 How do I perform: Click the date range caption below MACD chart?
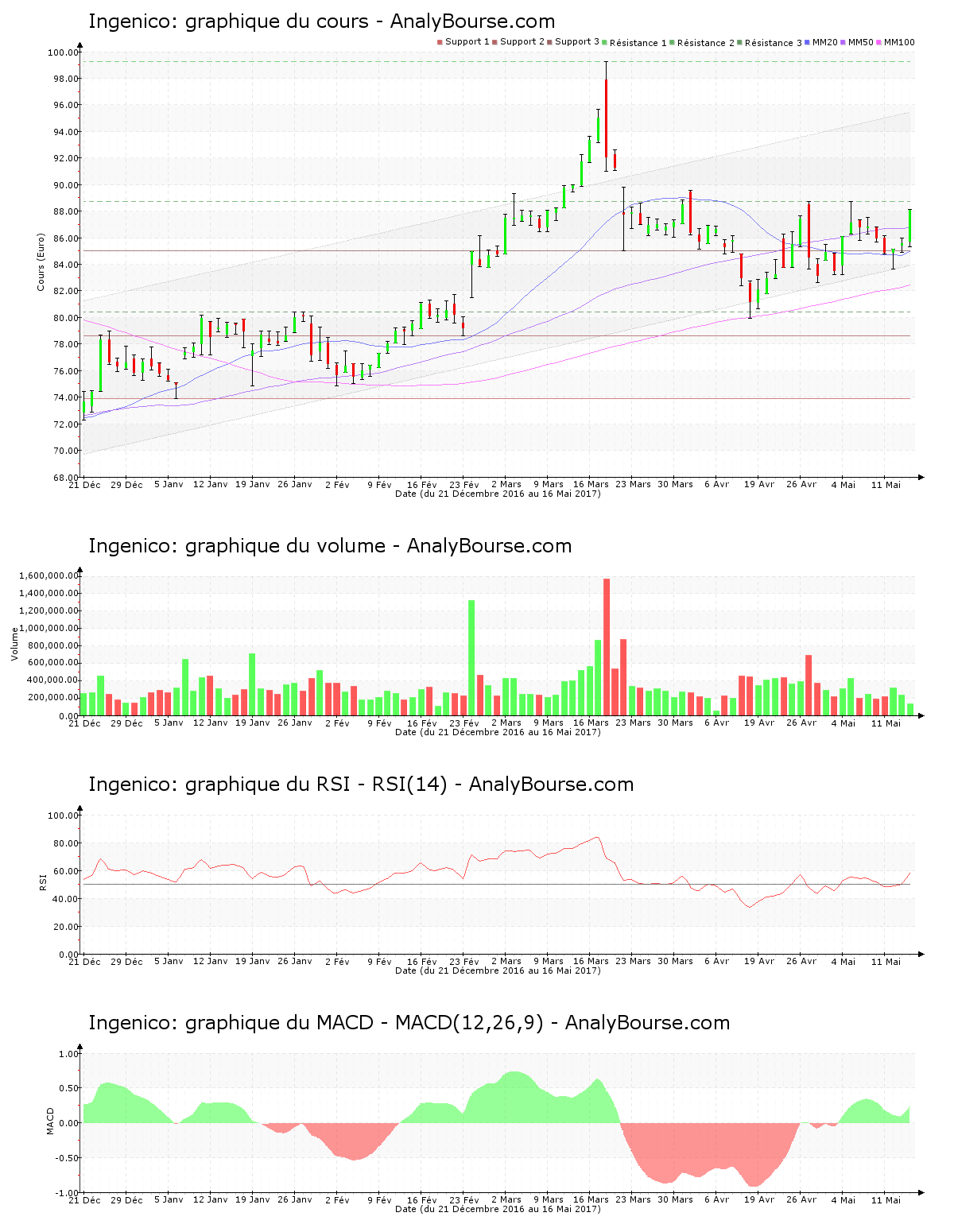pos(498,1209)
